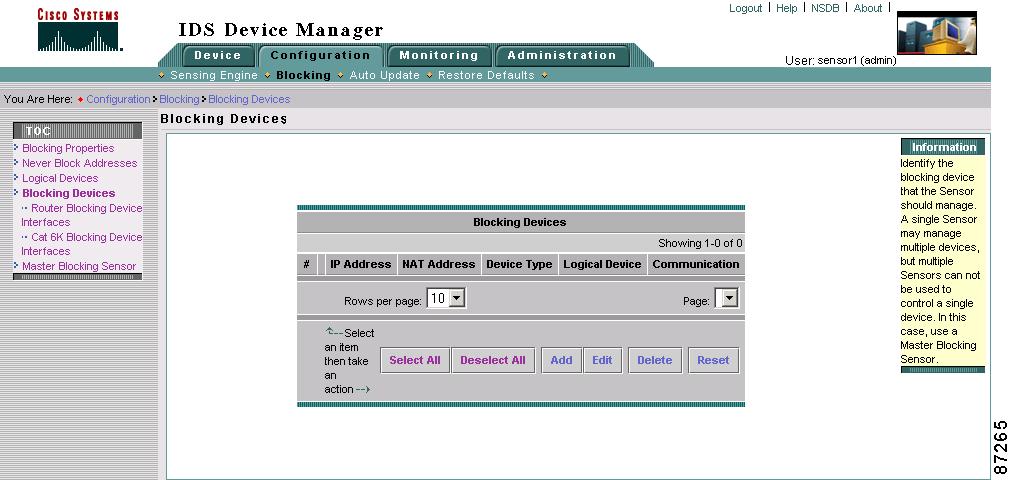Open Auto Update submenu
1013x480 pixels.
click(x=384, y=75)
